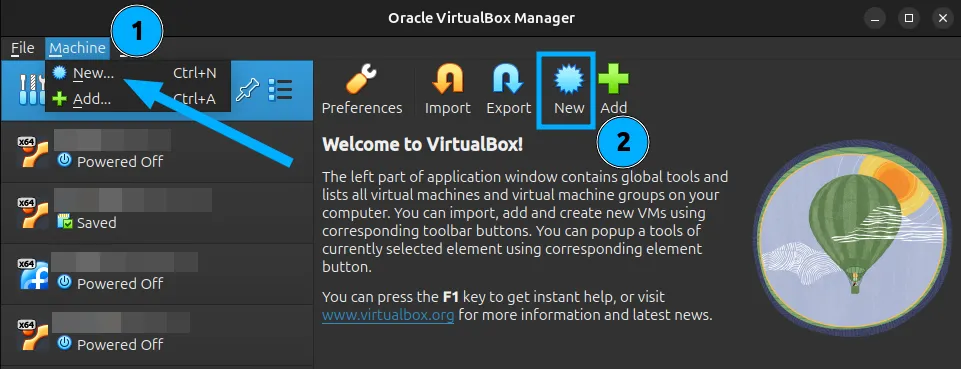Select the Powered Off VM directly under Tools

click(157, 151)
